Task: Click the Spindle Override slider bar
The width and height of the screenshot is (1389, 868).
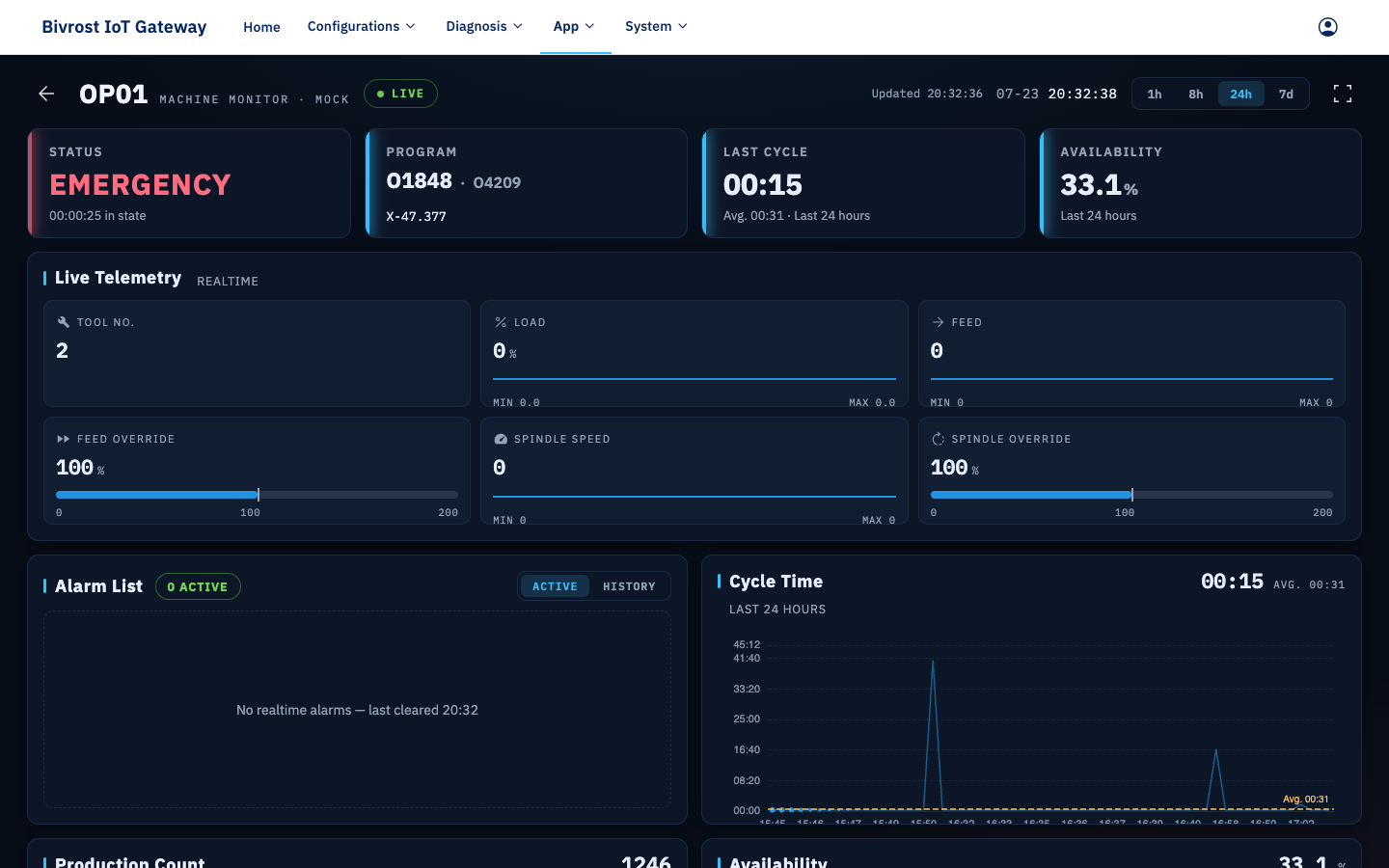Action: coord(1131,495)
